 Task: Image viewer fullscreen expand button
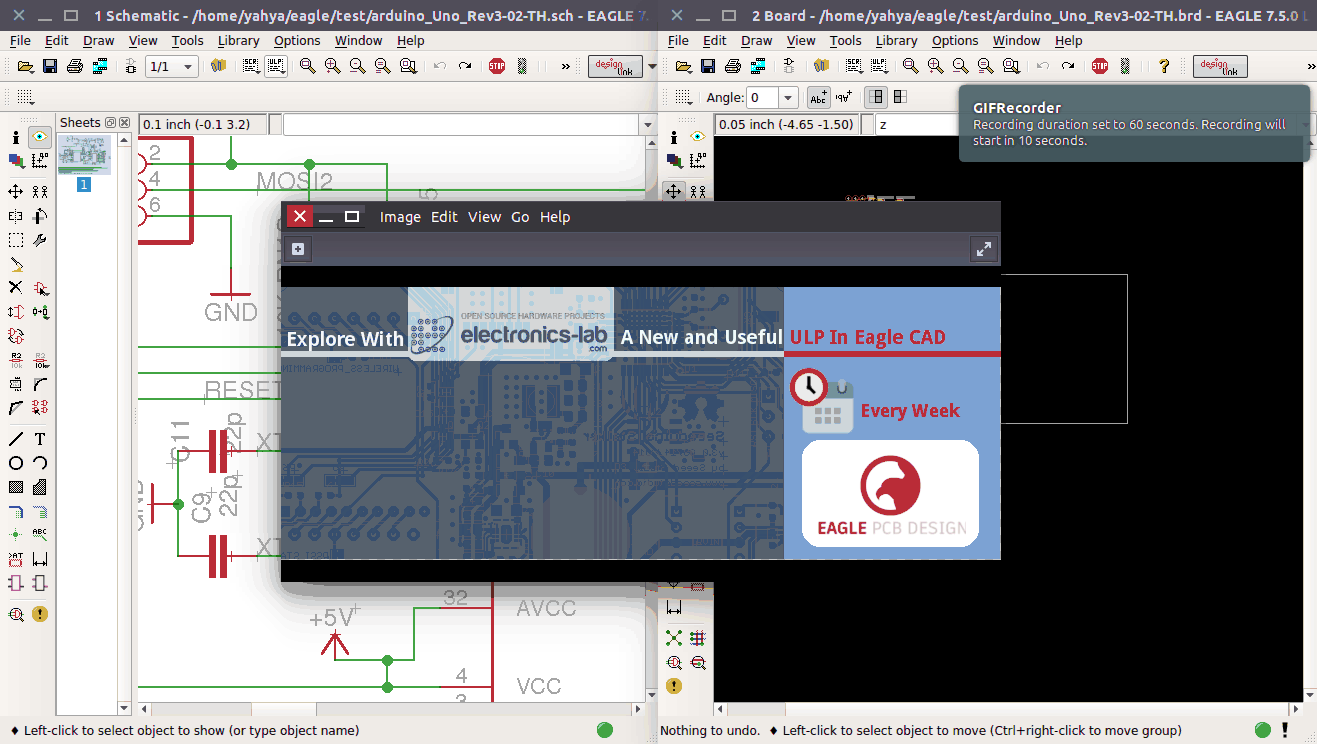(984, 249)
